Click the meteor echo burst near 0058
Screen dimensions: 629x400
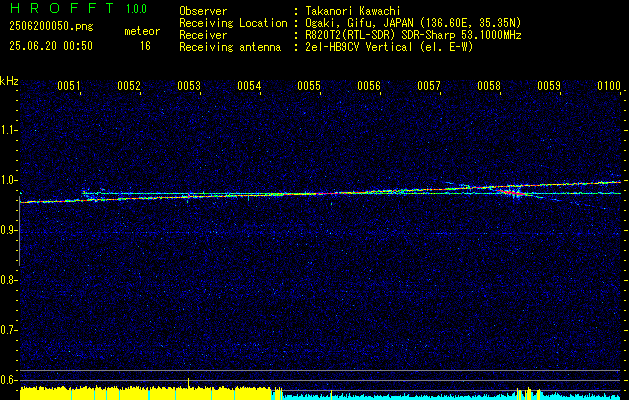514,192
